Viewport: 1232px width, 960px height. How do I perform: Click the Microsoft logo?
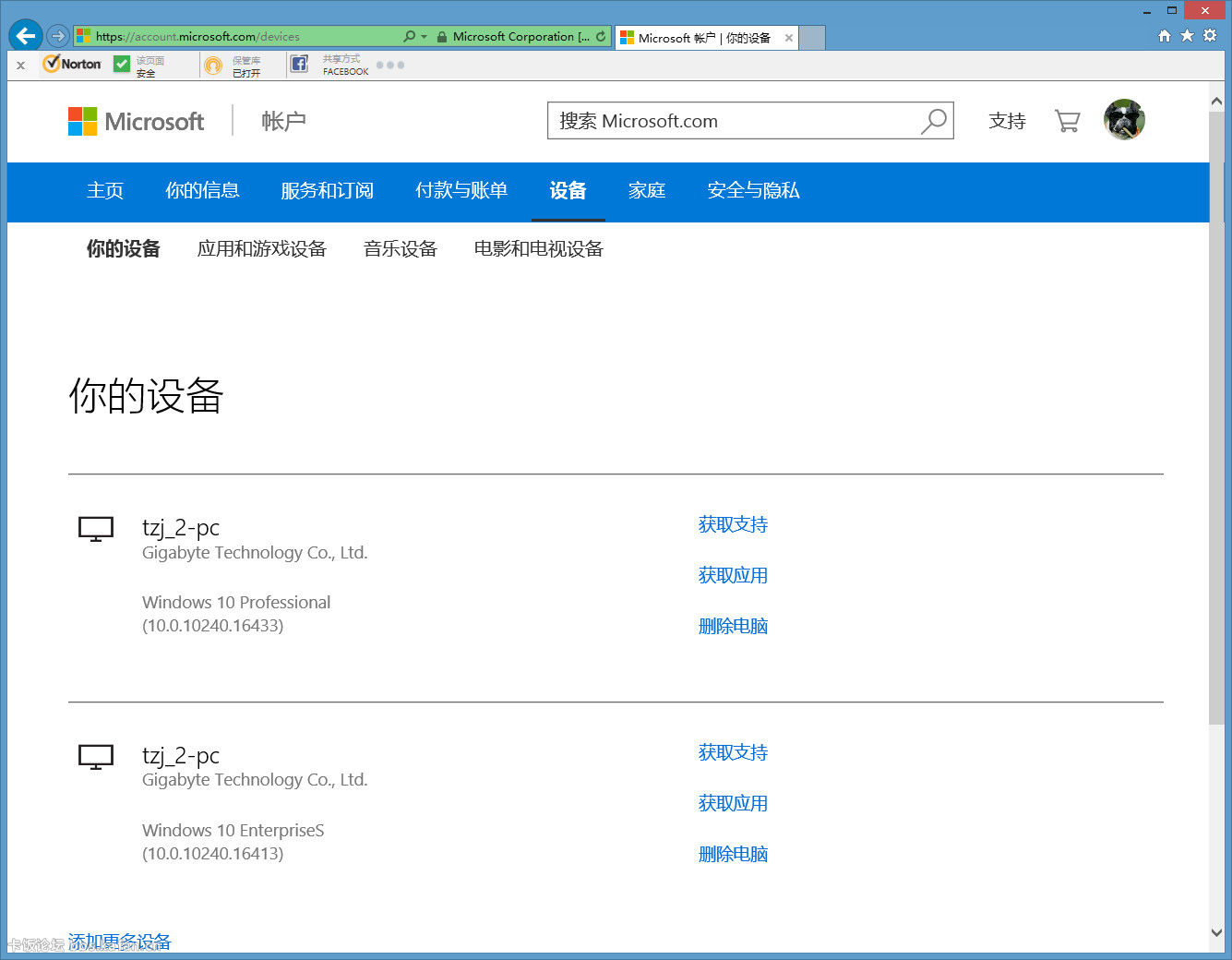click(136, 121)
